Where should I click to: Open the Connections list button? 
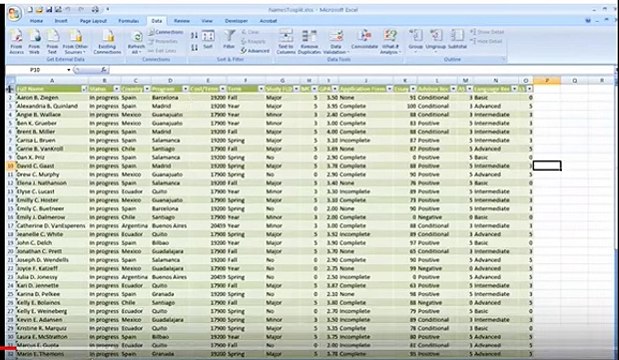pyautogui.click(x=166, y=32)
